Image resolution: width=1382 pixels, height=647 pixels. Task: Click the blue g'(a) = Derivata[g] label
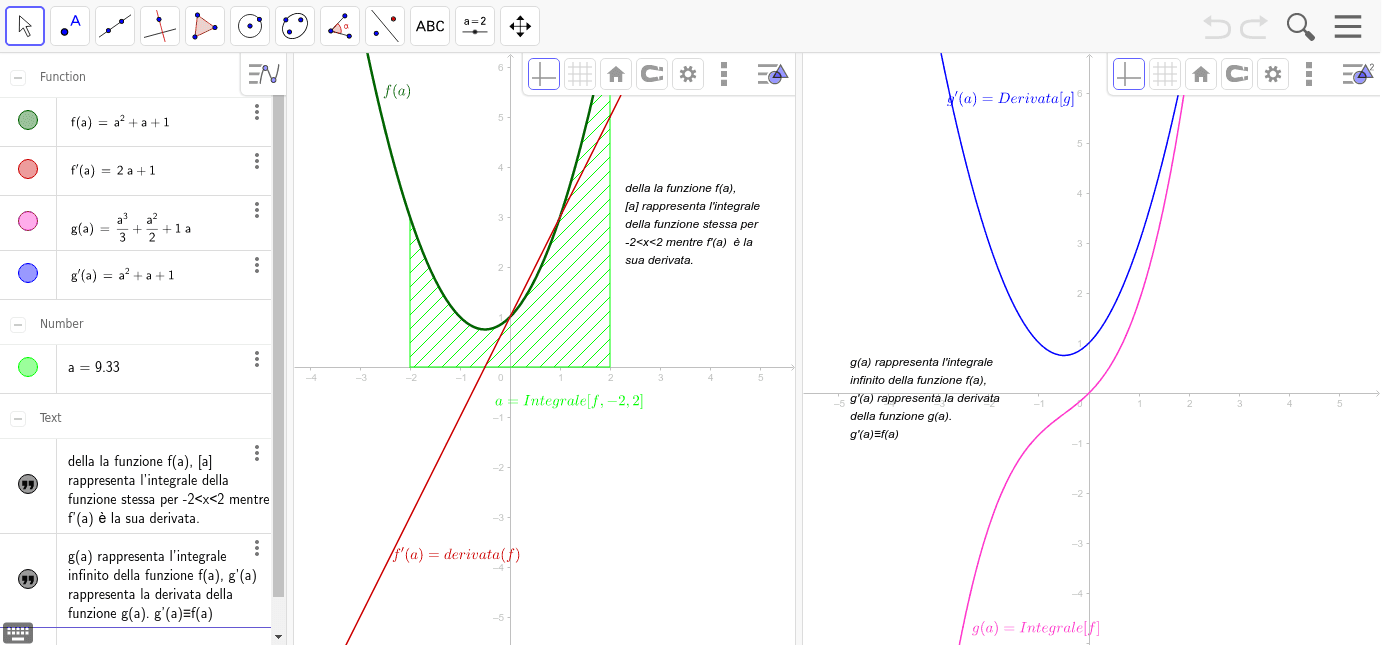pyautogui.click(x=1010, y=98)
